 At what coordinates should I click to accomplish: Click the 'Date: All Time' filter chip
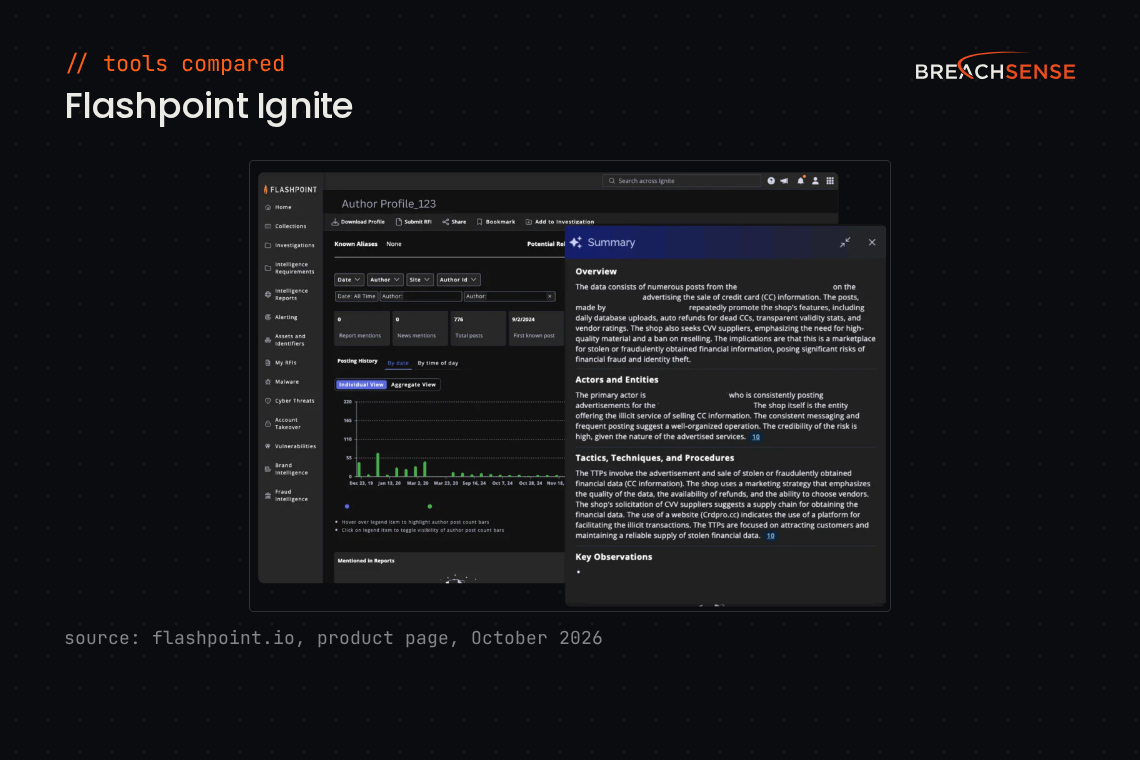pyautogui.click(x=356, y=296)
